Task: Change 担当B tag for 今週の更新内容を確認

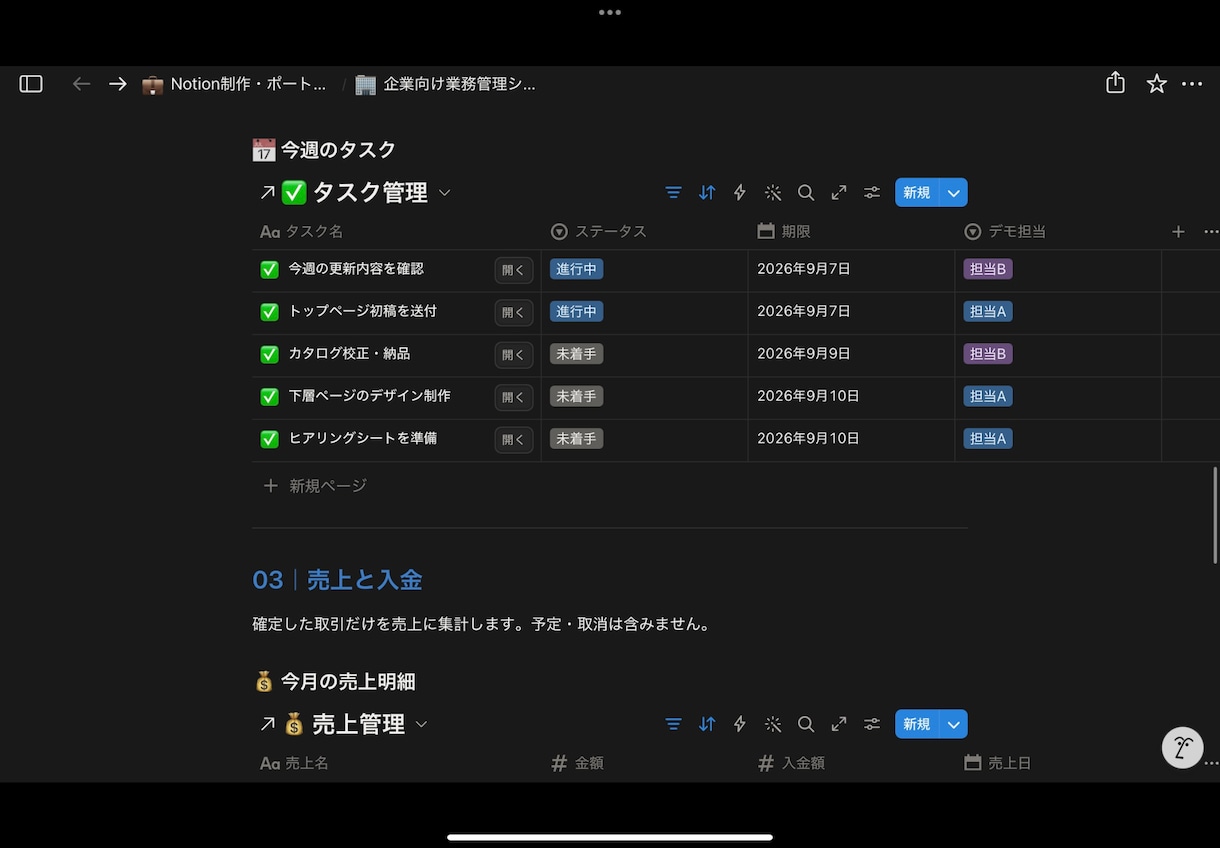Action: tap(988, 269)
